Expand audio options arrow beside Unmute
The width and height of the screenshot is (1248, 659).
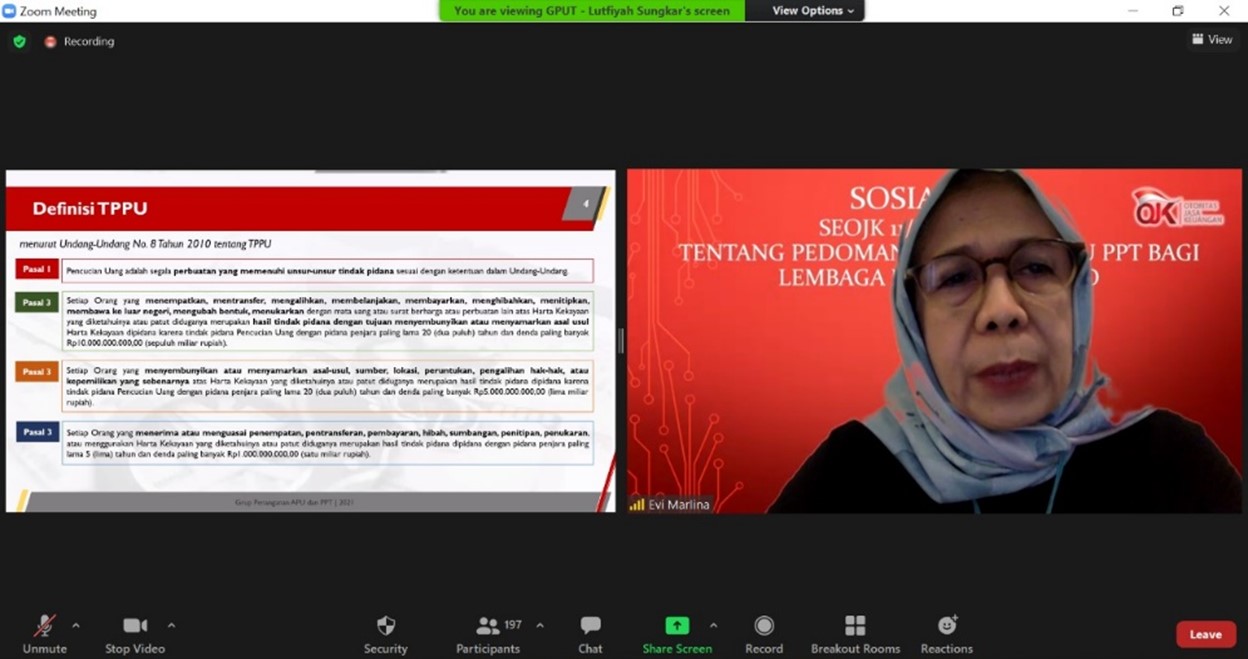pos(76,625)
